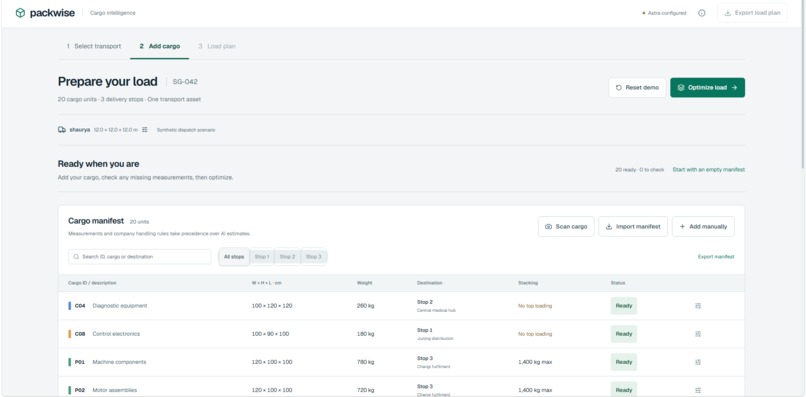Screen dimensions: 806x397
Task: Click Ready status badge for C04
Action: point(624,306)
